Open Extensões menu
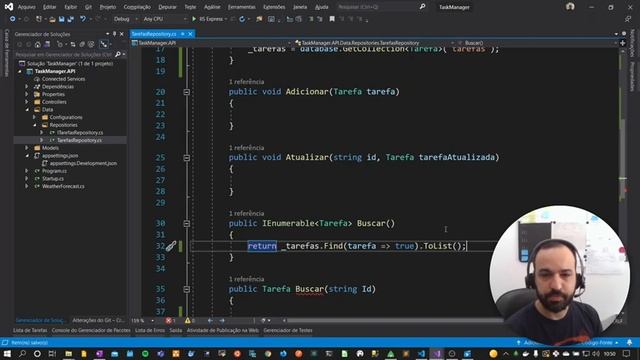This screenshot has width=640, height=360. point(274,7)
